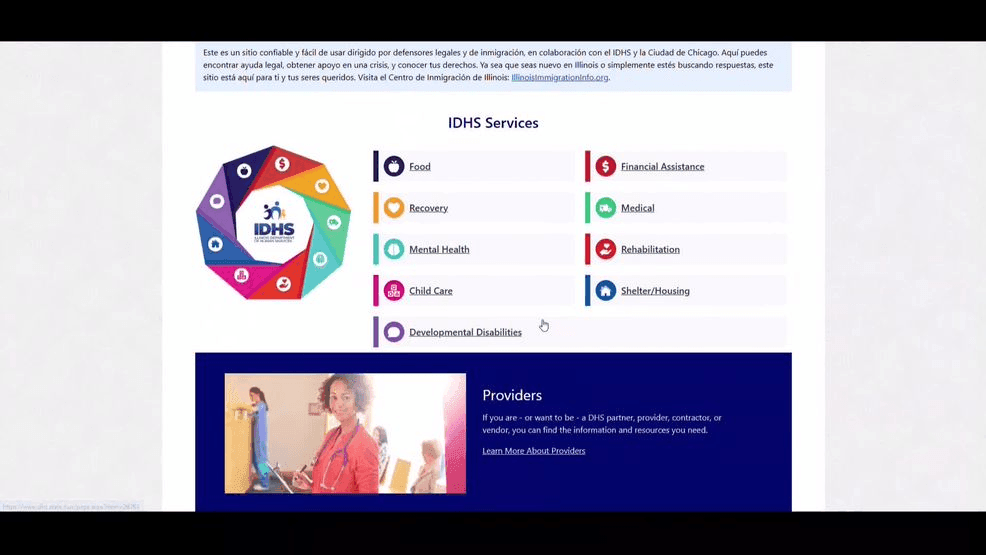The width and height of the screenshot is (986, 555).
Task: Click the Developmental Disabilities purple icon
Action: (x=394, y=332)
